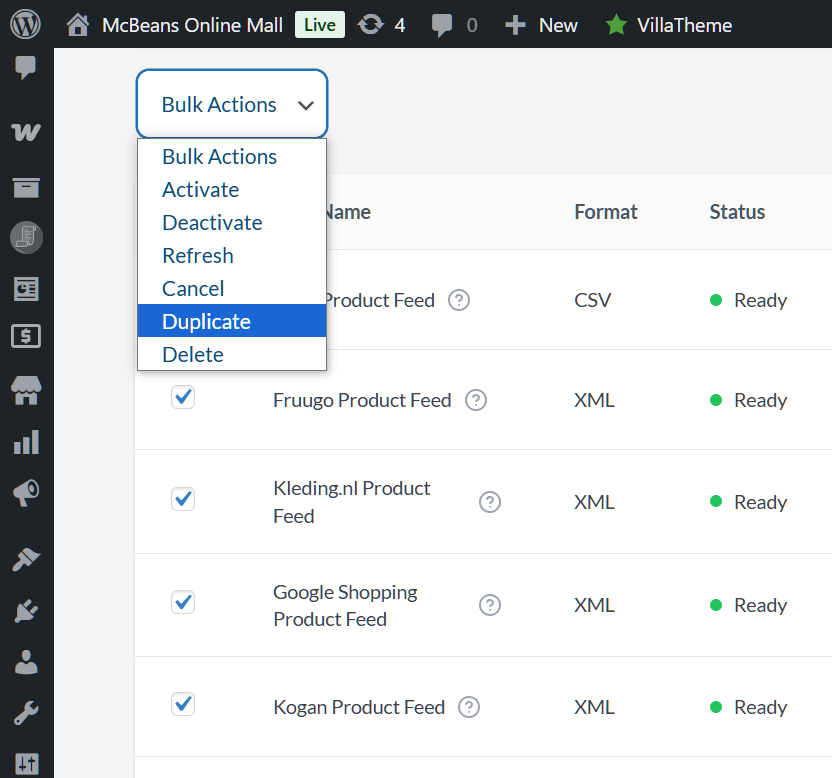Viewport: 832px width, 778px height.
Task: Click help icon beside the CSV Product Feed row
Action: tap(458, 300)
